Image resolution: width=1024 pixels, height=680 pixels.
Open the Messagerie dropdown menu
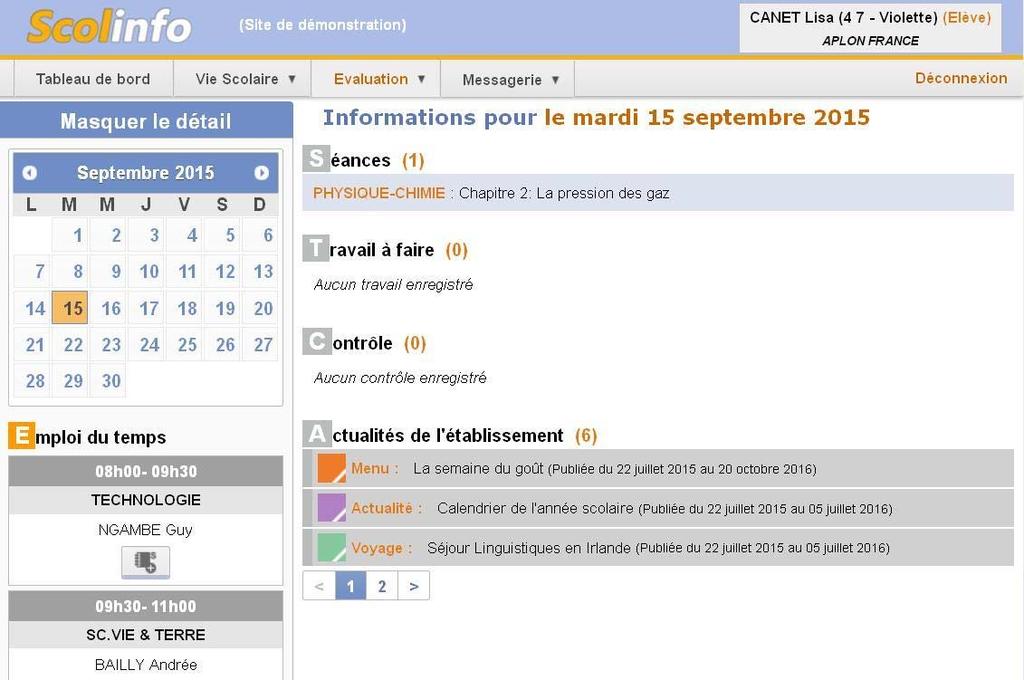[x=512, y=80]
